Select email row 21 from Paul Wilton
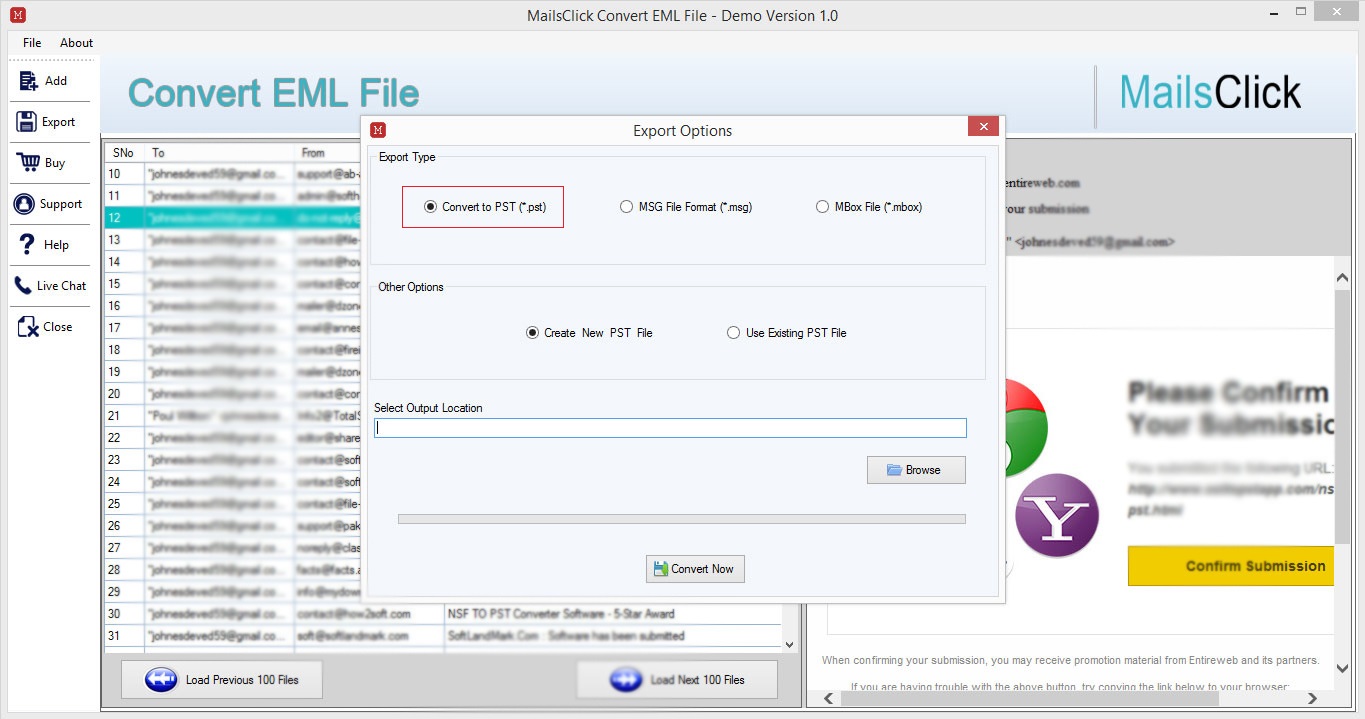 pos(233,416)
